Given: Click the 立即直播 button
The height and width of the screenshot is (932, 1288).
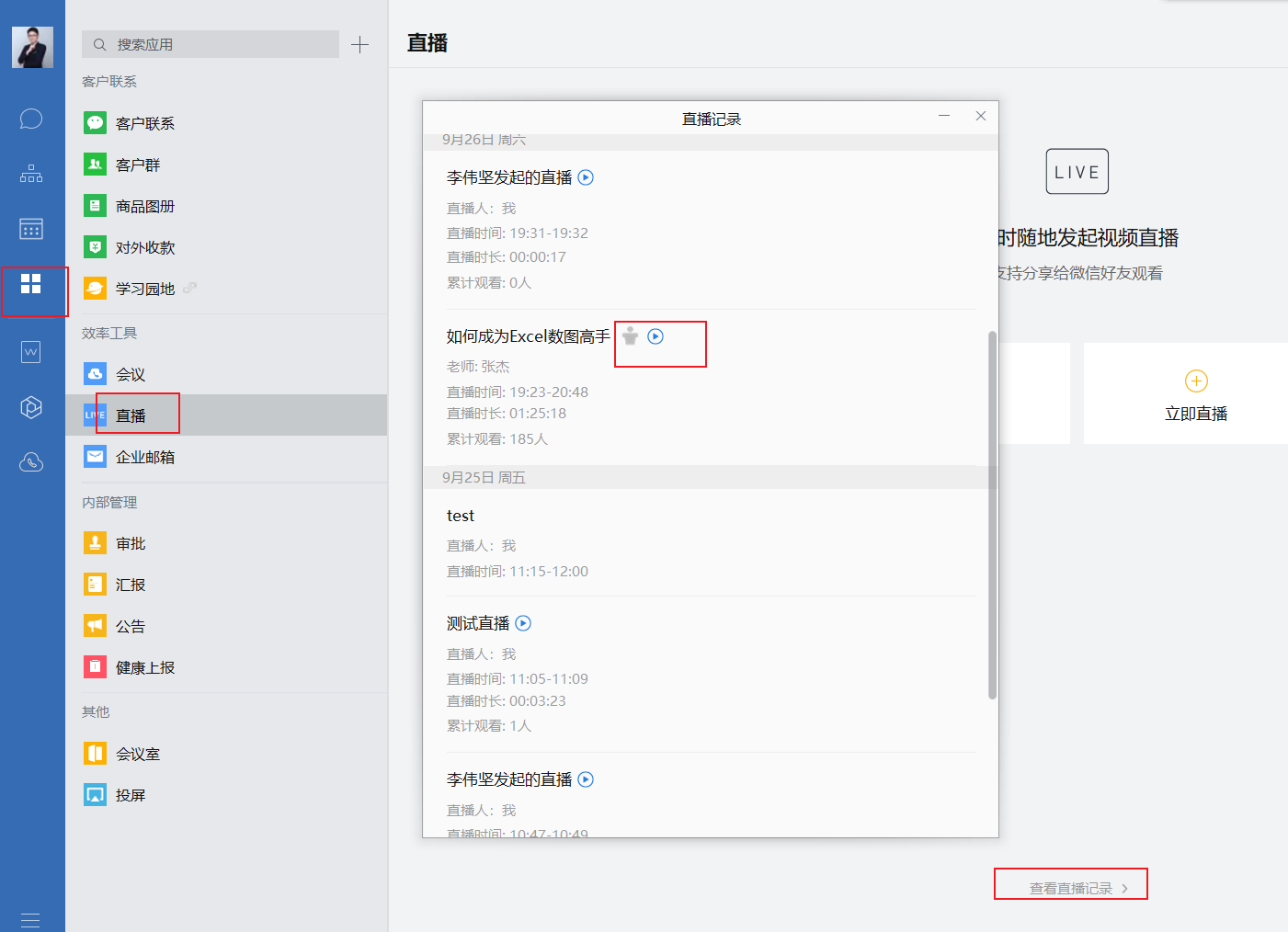Looking at the screenshot, I should coord(1195,394).
